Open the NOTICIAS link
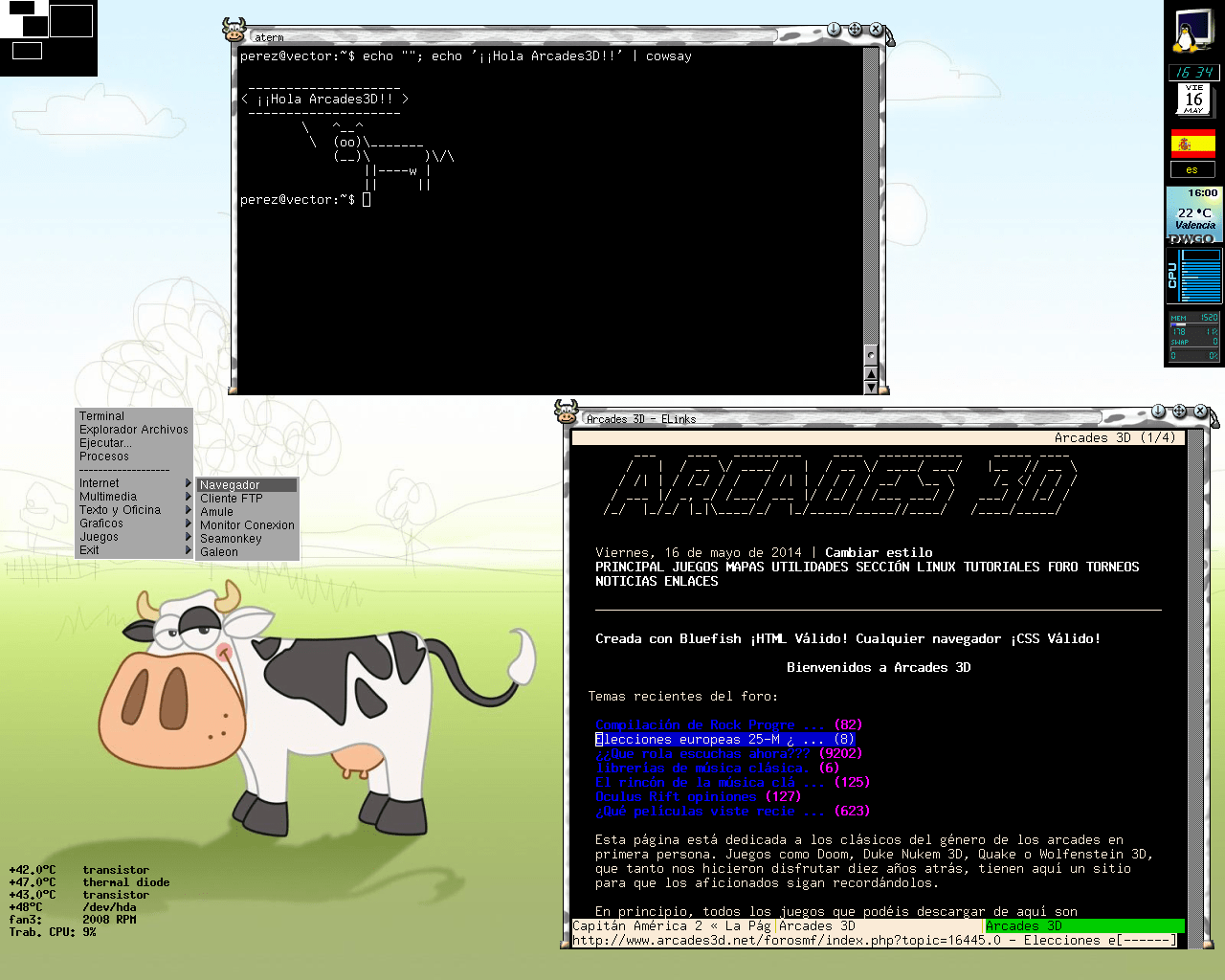This screenshot has height=980, width=1225. coord(626,582)
